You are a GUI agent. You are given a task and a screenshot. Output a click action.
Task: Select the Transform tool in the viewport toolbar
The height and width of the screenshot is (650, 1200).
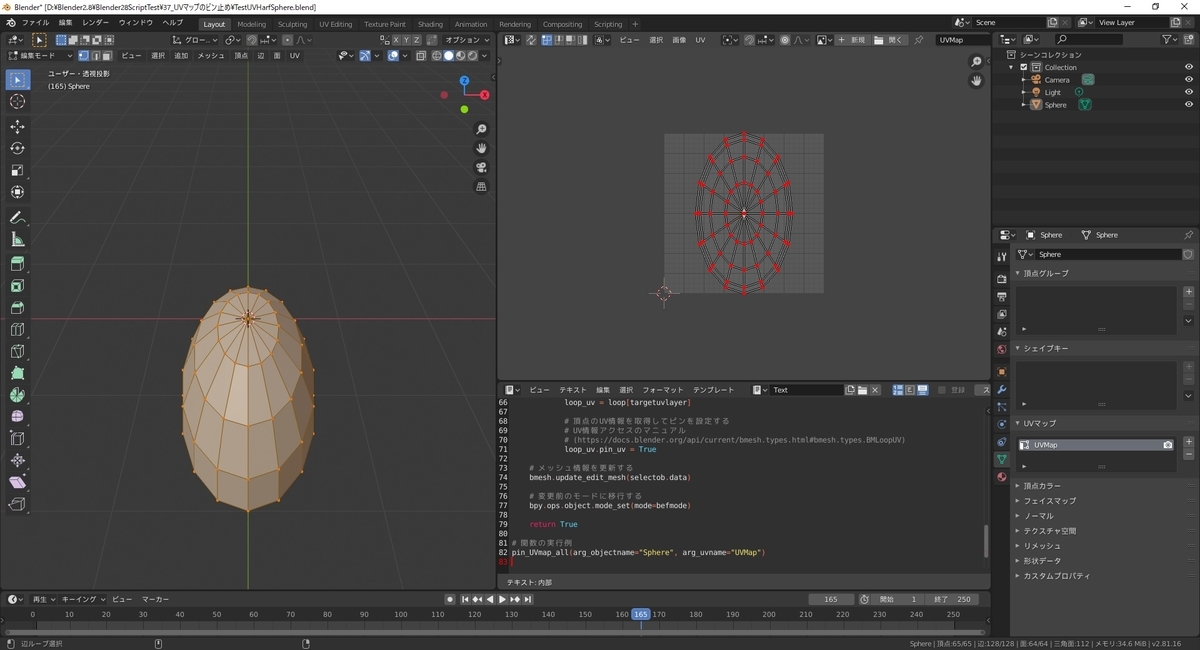pos(17,192)
